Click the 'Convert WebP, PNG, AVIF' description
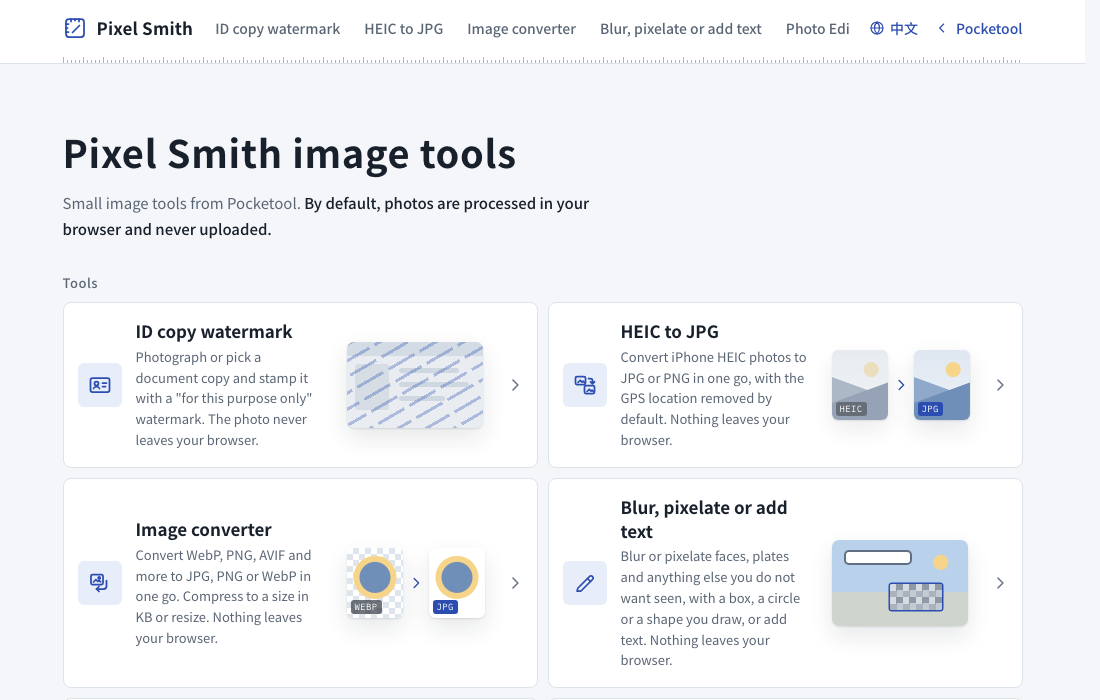Viewport: 1100px width, 700px height. [223, 596]
